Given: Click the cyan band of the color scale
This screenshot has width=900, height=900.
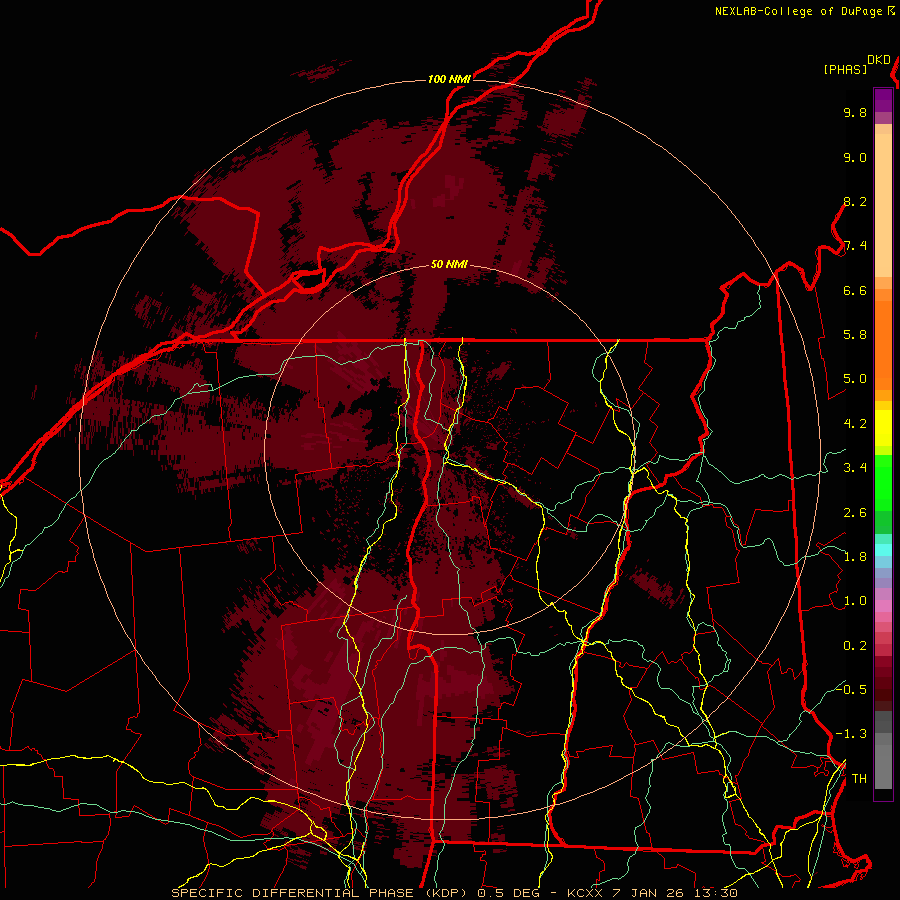Looking at the screenshot, I should (883, 550).
